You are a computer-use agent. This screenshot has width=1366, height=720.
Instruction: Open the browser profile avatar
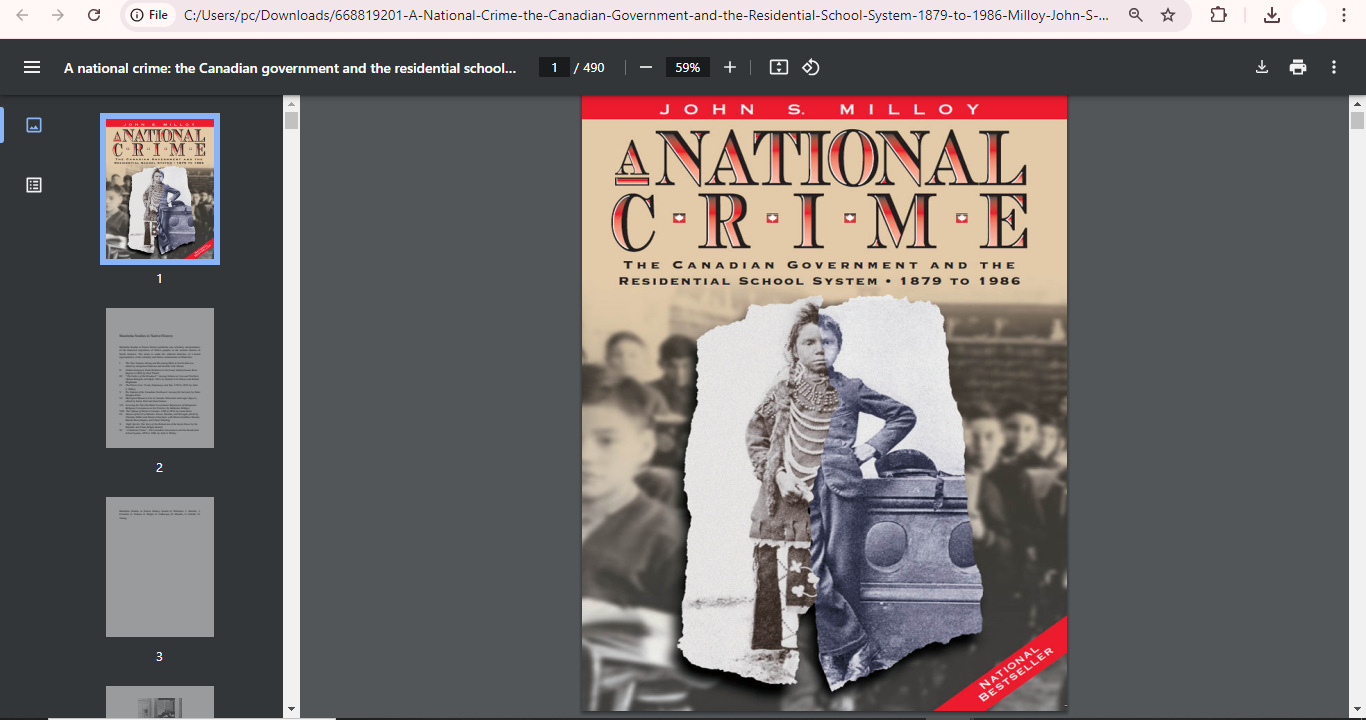pyautogui.click(x=1308, y=15)
